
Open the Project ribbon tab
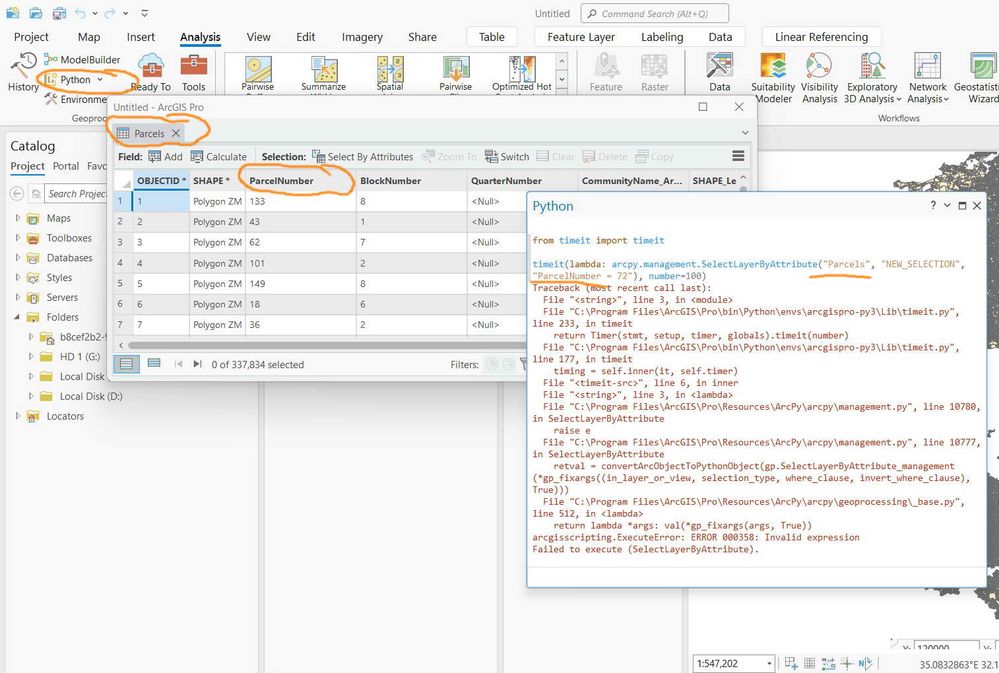(x=31, y=37)
